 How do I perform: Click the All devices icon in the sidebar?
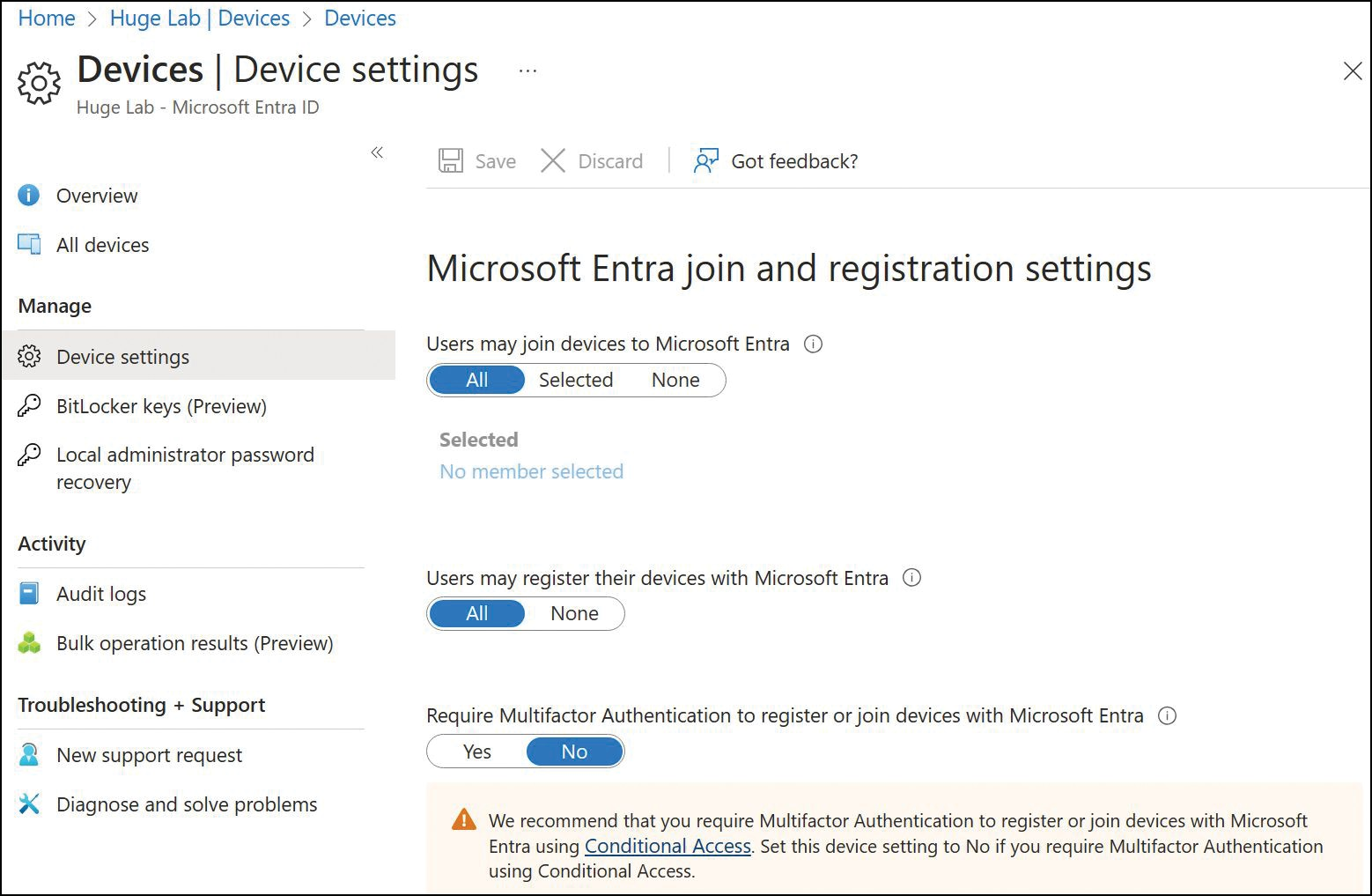[29, 244]
